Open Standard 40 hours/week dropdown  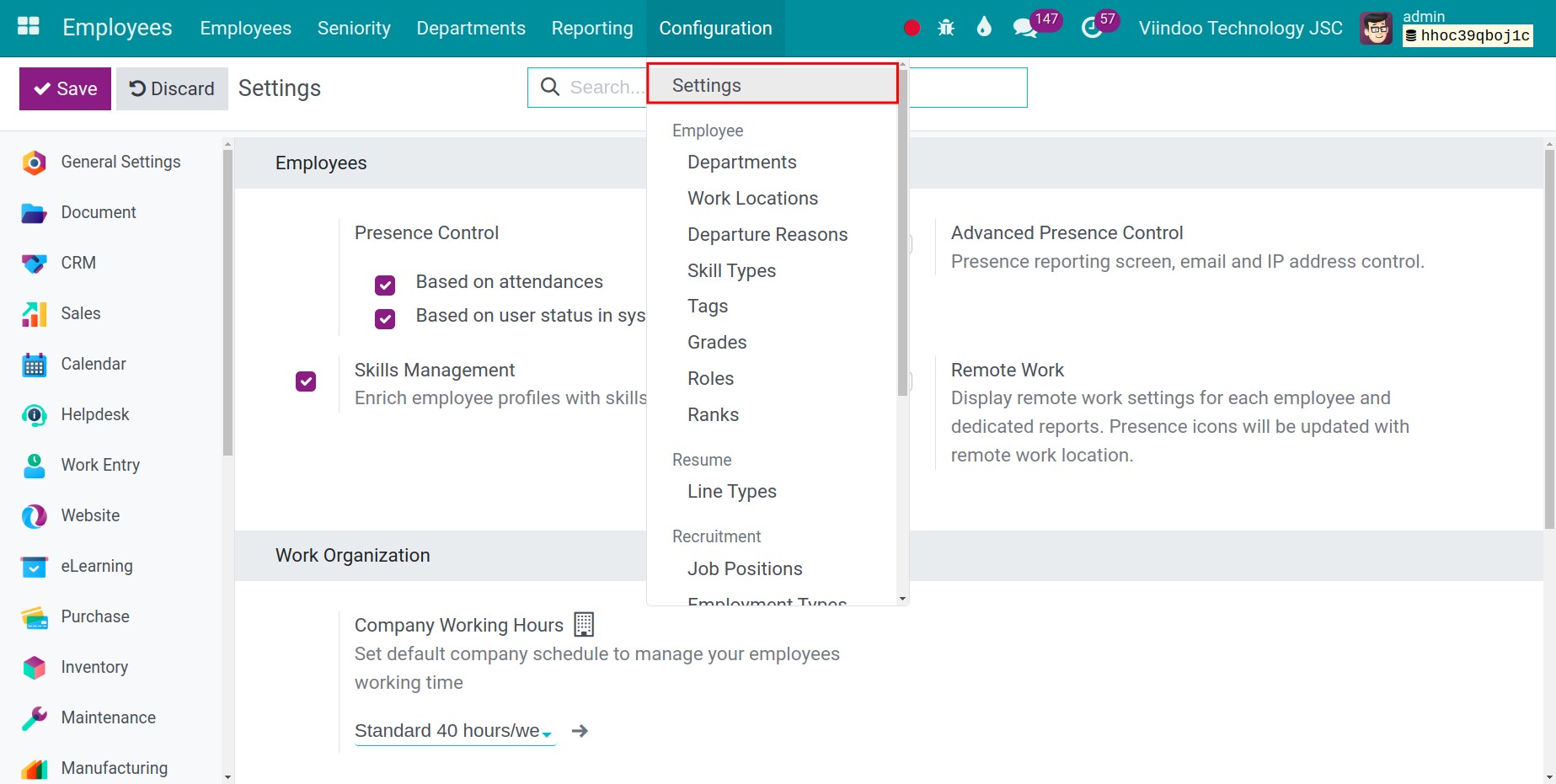pyautogui.click(x=455, y=731)
